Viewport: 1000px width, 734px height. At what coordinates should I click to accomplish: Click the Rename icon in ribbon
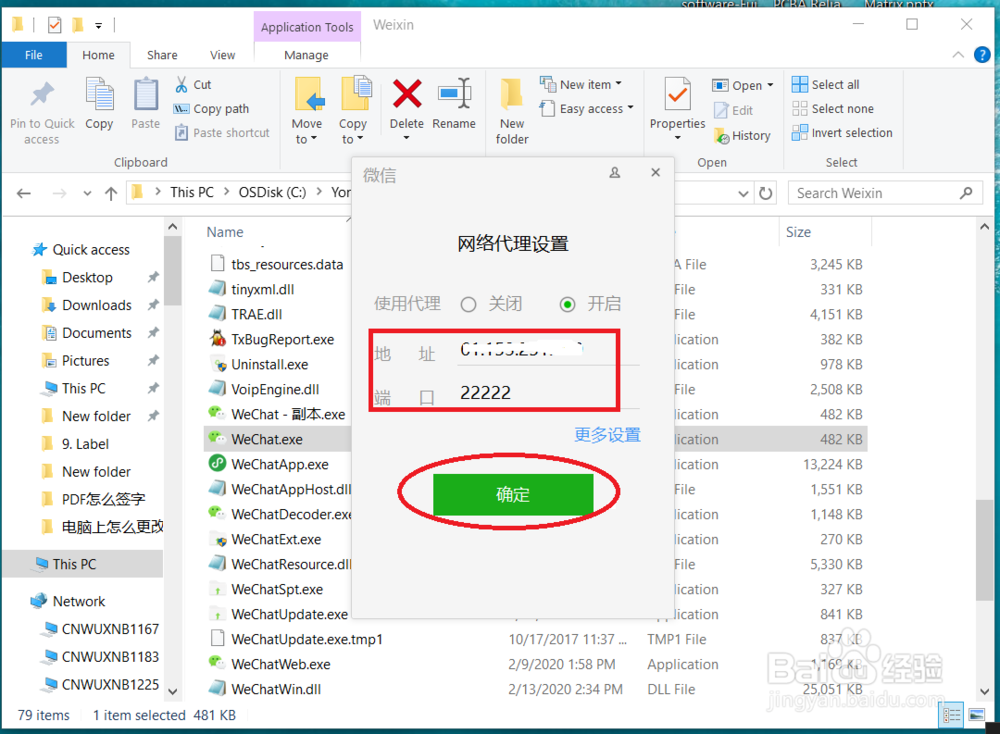click(454, 94)
